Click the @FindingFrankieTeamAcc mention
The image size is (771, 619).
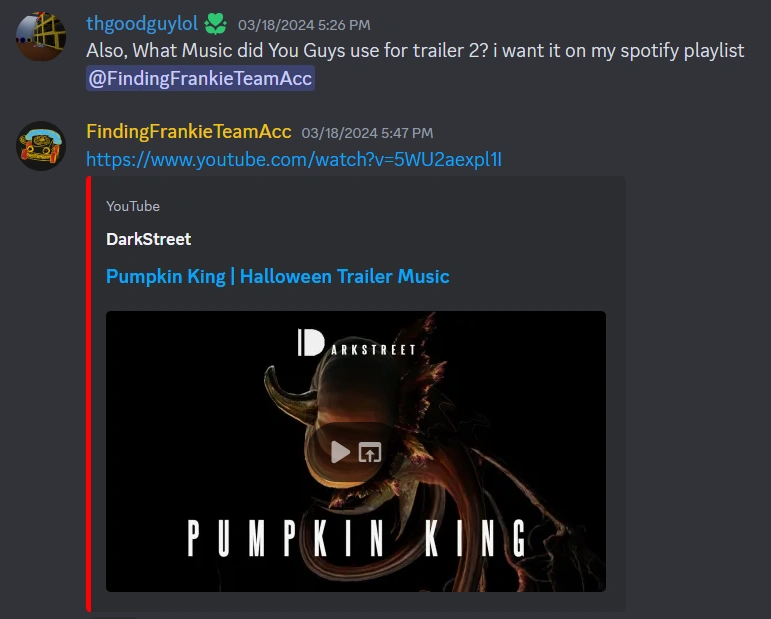pos(200,78)
